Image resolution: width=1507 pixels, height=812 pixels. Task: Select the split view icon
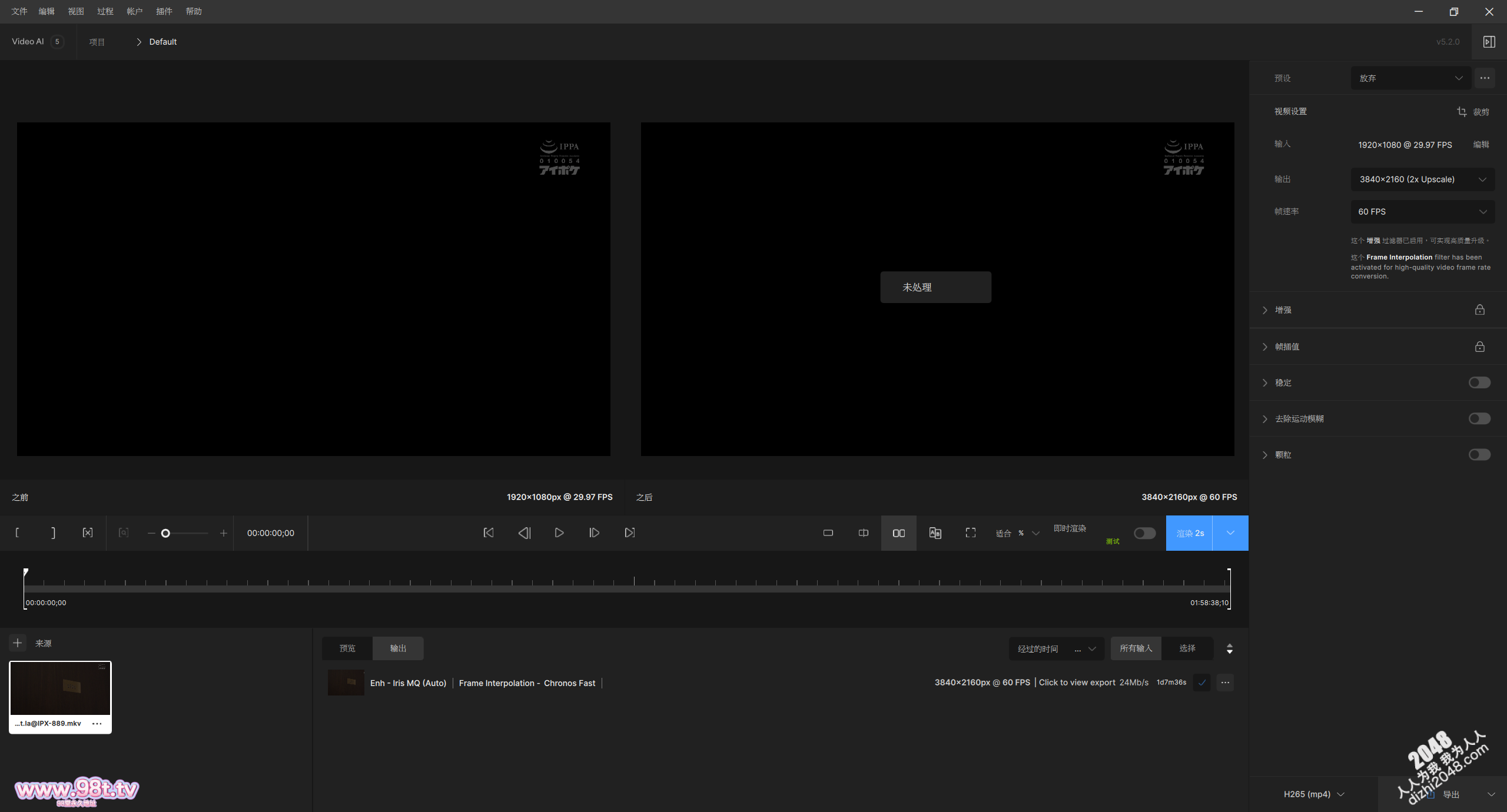(863, 533)
